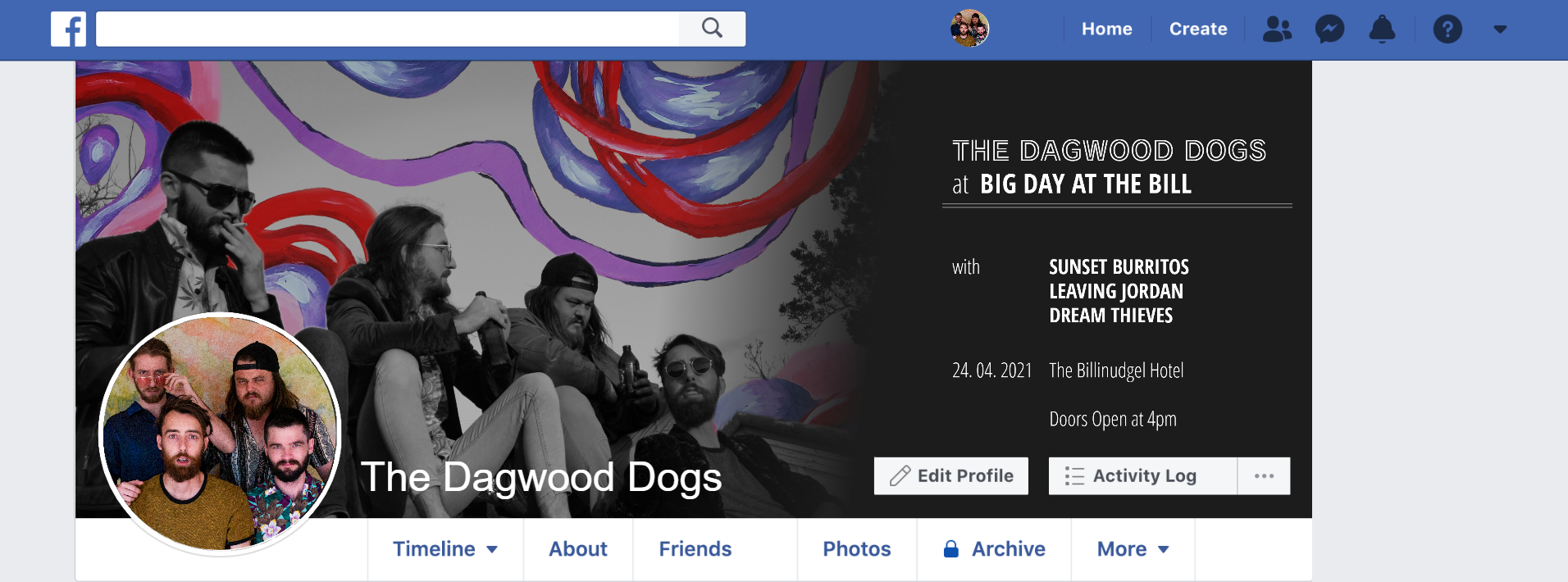Go to Home in top navigation
Image resolution: width=1568 pixels, height=582 pixels.
tap(1106, 30)
